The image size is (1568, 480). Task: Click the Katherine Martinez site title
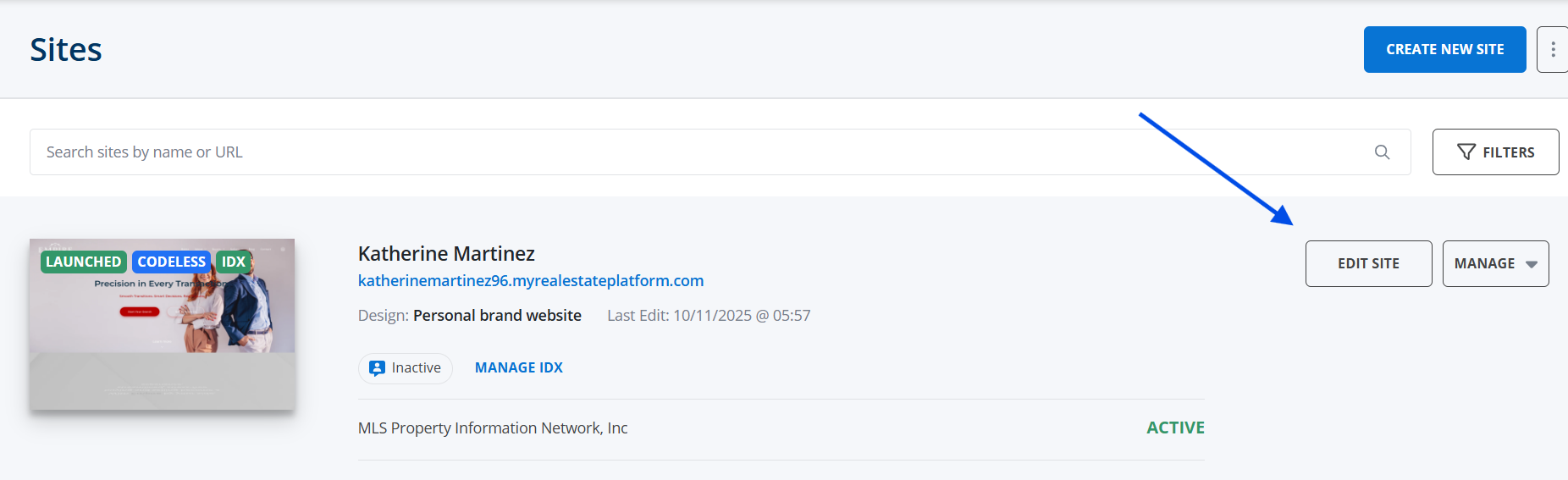(446, 254)
